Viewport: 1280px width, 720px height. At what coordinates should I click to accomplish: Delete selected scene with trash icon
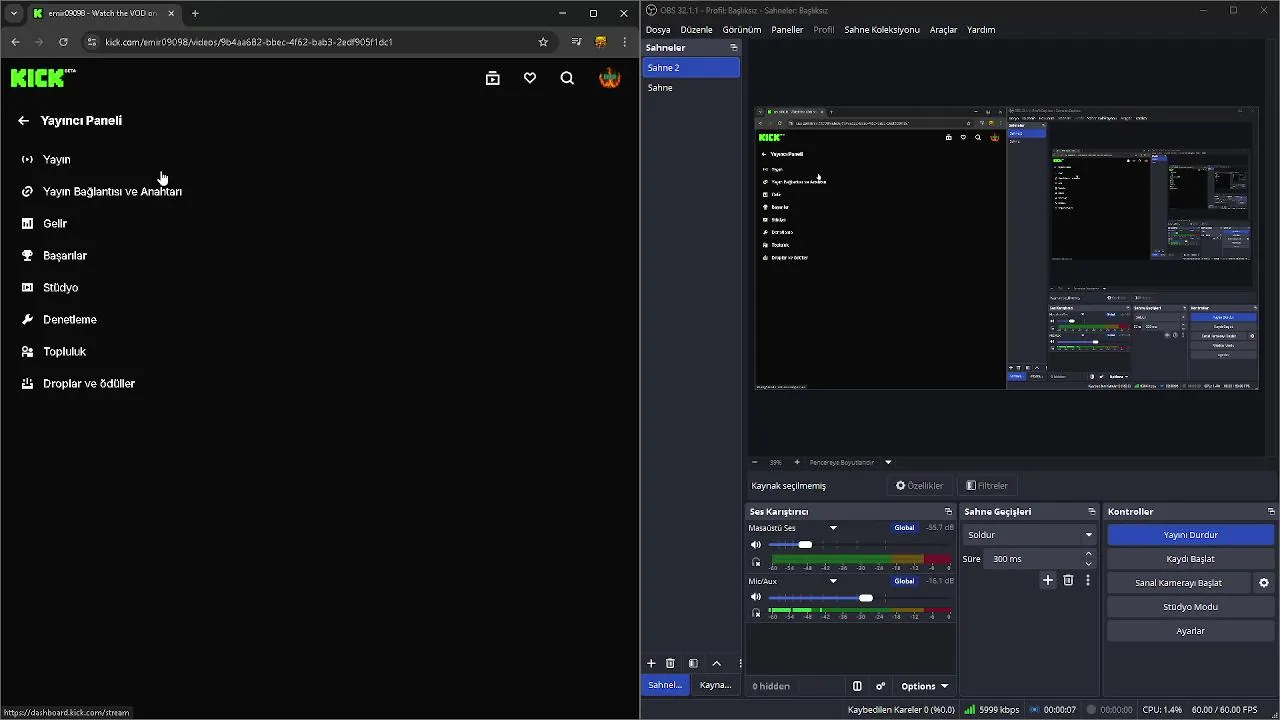(670, 663)
